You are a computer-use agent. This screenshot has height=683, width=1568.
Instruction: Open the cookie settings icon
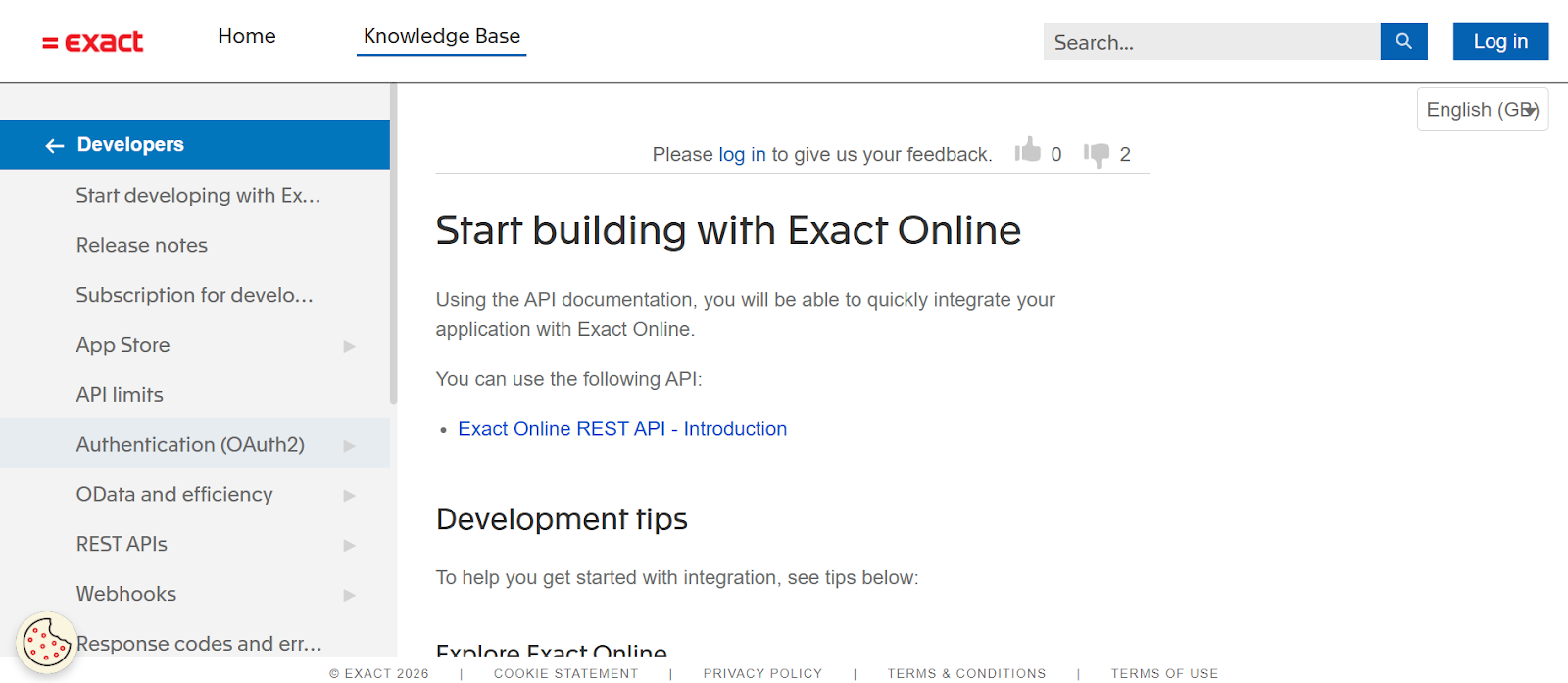pos(47,643)
